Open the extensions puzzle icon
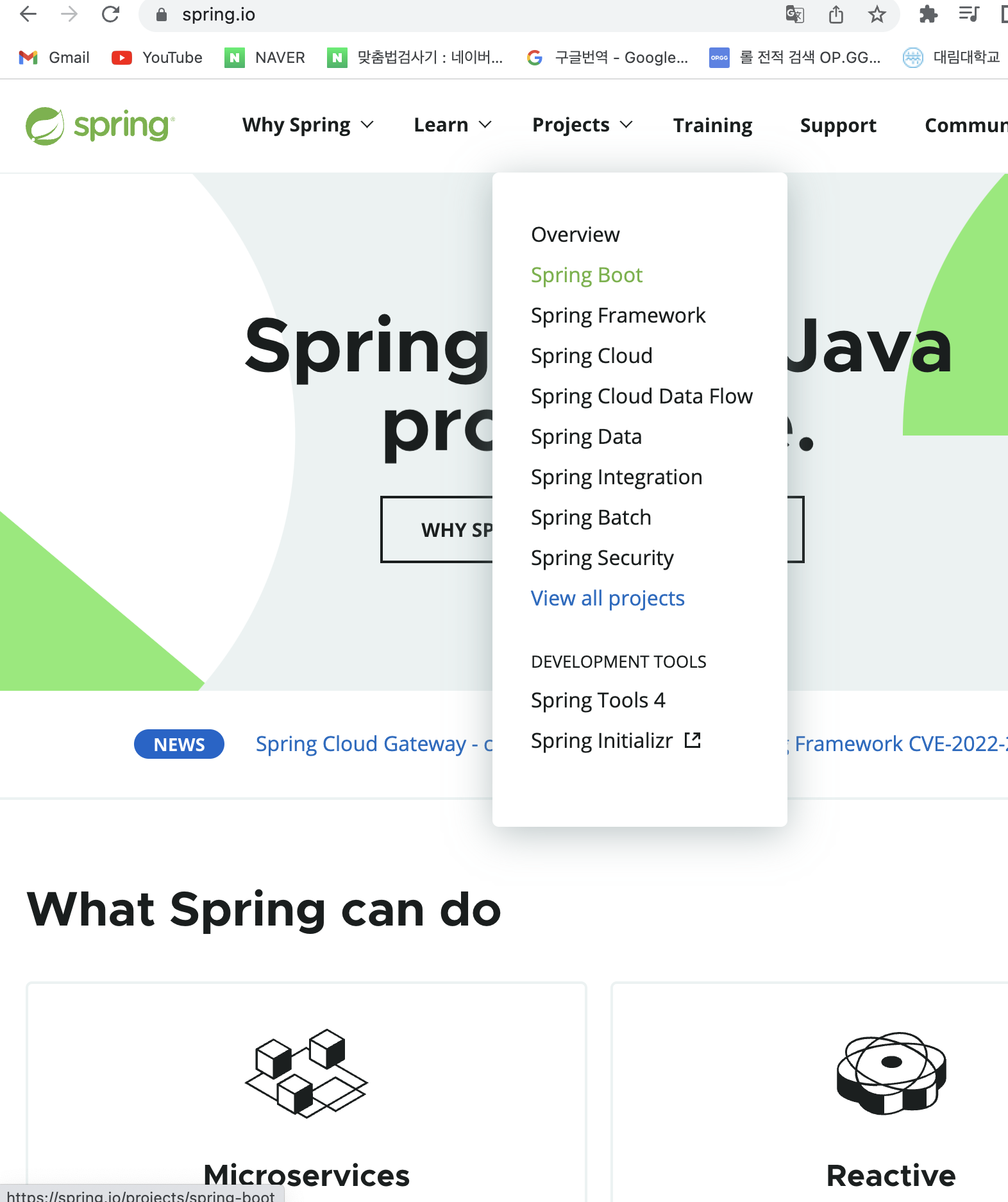This screenshot has height=1202, width=1008. 928,14
